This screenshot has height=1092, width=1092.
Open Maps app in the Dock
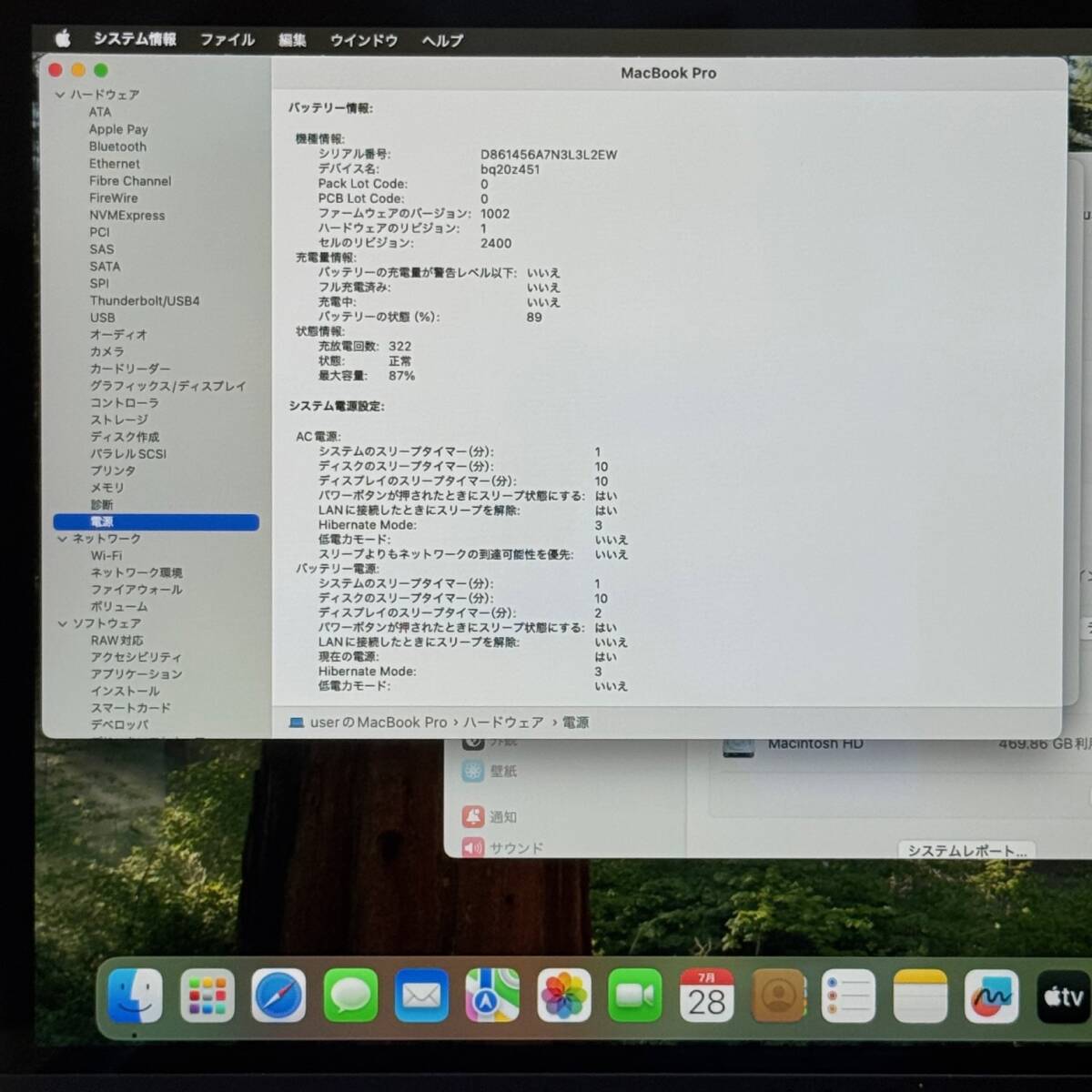coord(492,996)
